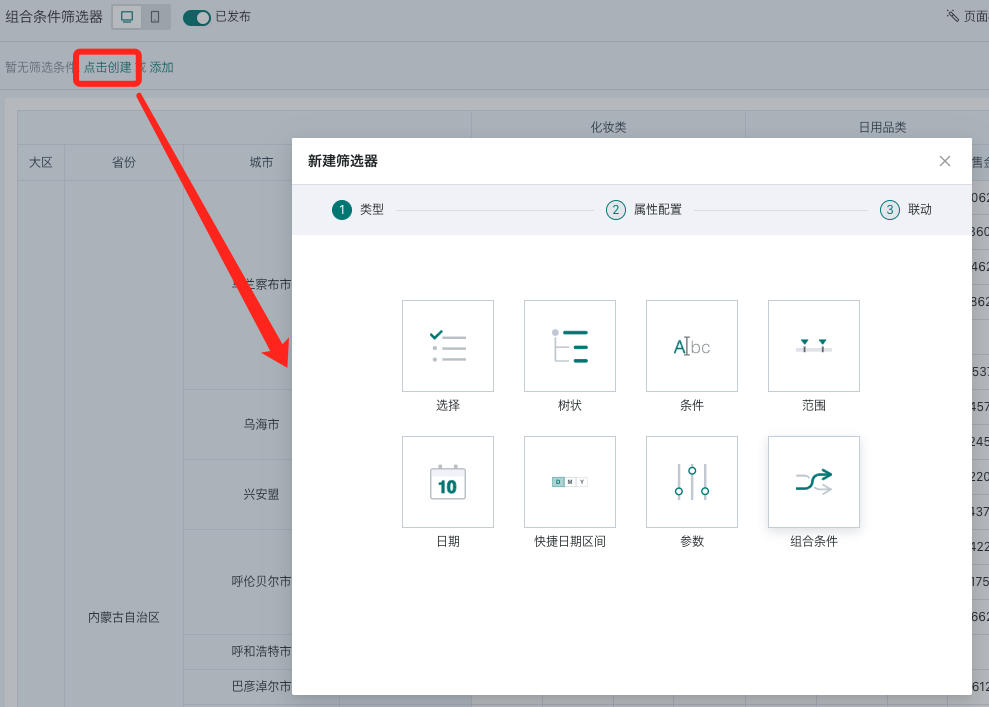The image size is (989, 707).
Task: Choose the 树状 tree filter type
Action: [x=569, y=346]
